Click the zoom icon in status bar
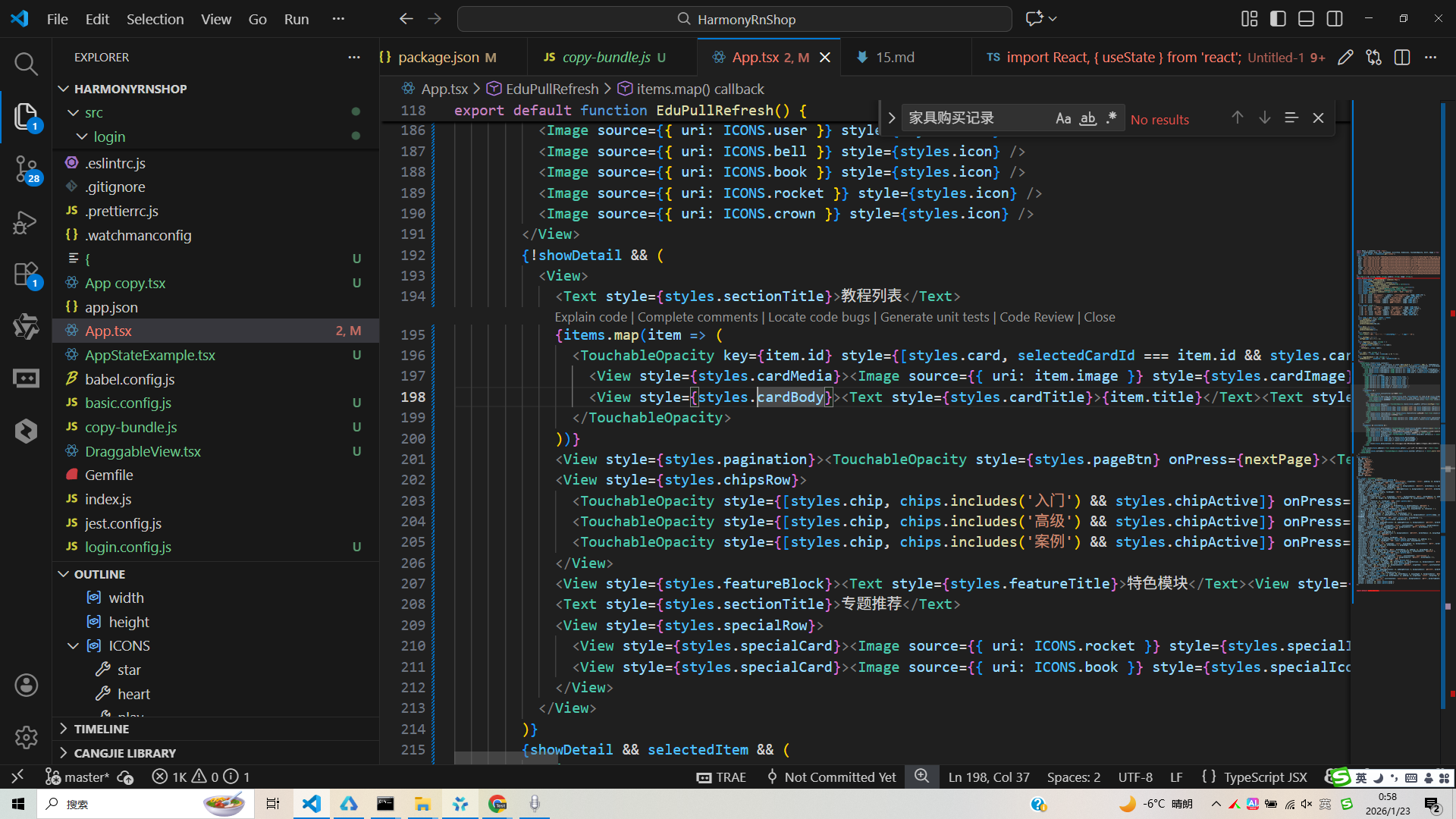 (x=921, y=776)
